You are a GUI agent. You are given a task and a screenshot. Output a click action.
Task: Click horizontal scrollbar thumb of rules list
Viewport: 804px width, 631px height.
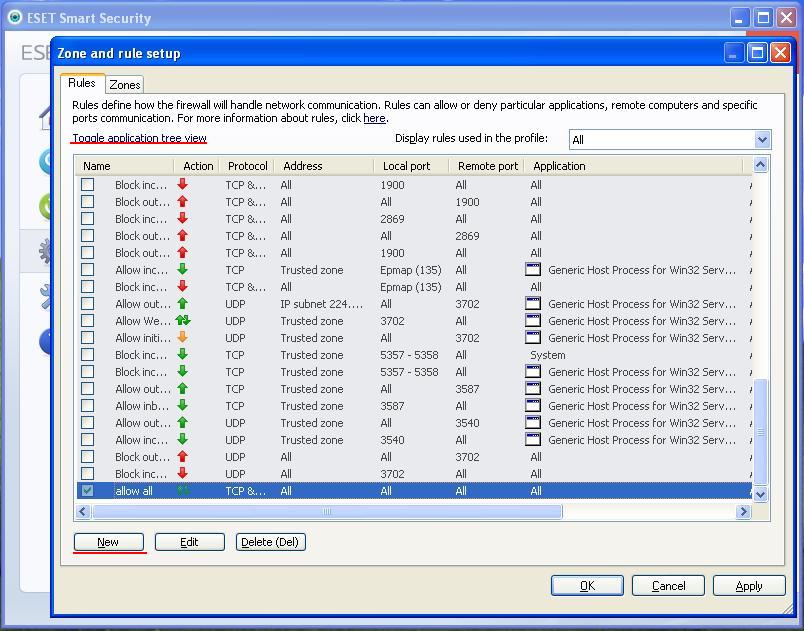coord(327,512)
